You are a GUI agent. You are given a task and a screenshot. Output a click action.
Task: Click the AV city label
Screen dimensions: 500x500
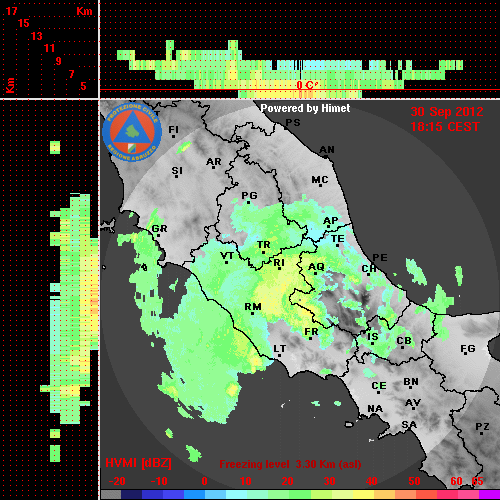click(413, 403)
